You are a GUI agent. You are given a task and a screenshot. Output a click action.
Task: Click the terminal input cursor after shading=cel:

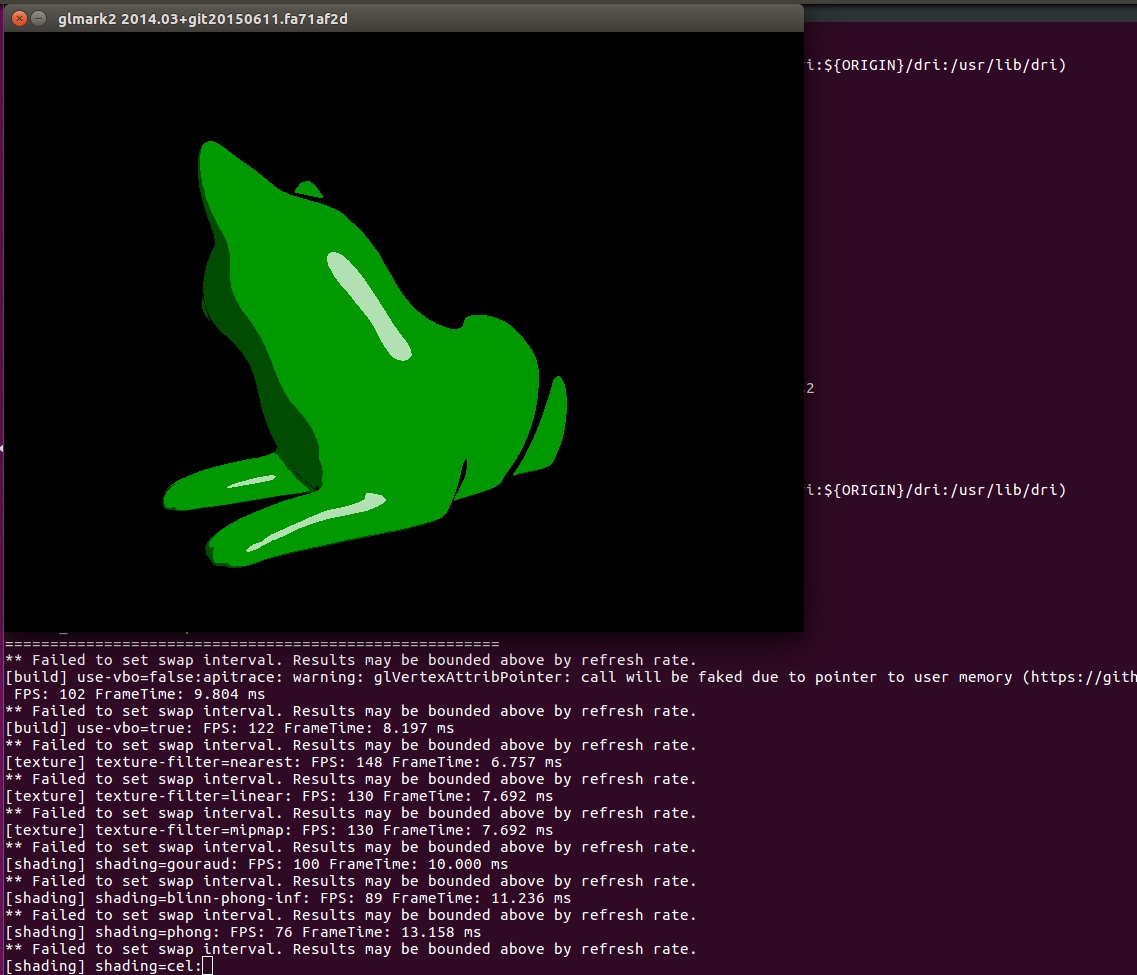207,966
